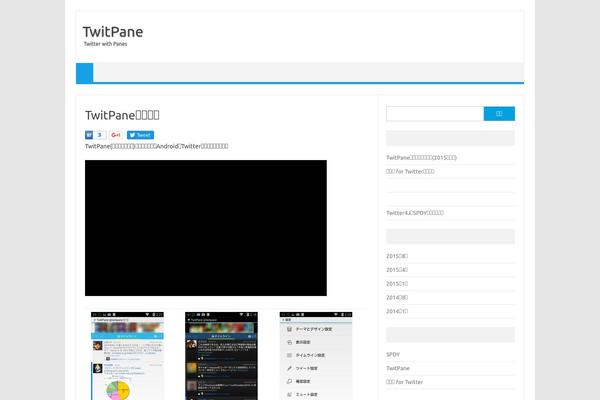Click the bookmark count 3 badge

click(x=99, y=135)
